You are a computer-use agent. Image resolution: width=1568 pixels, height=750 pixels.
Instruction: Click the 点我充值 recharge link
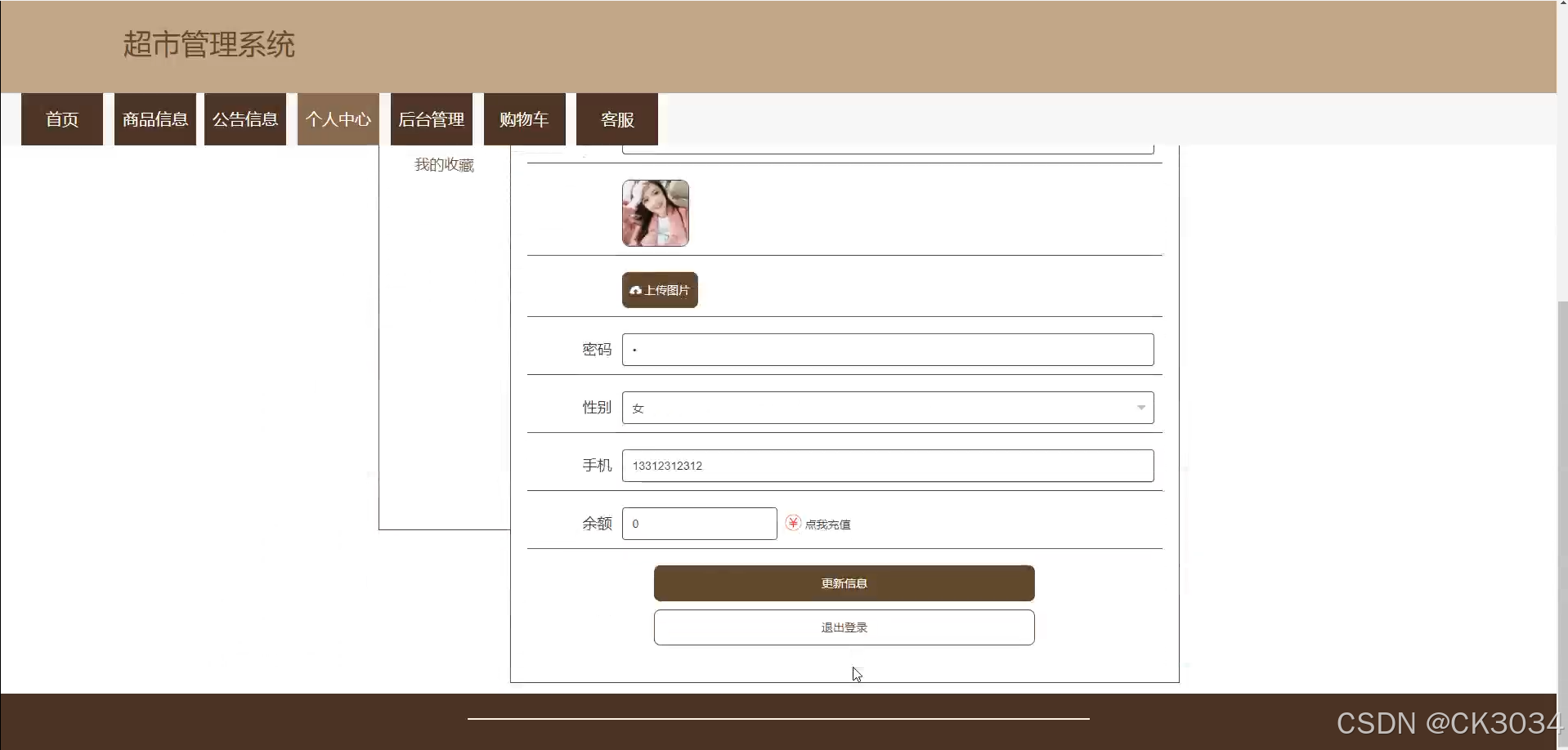(827, 525)
